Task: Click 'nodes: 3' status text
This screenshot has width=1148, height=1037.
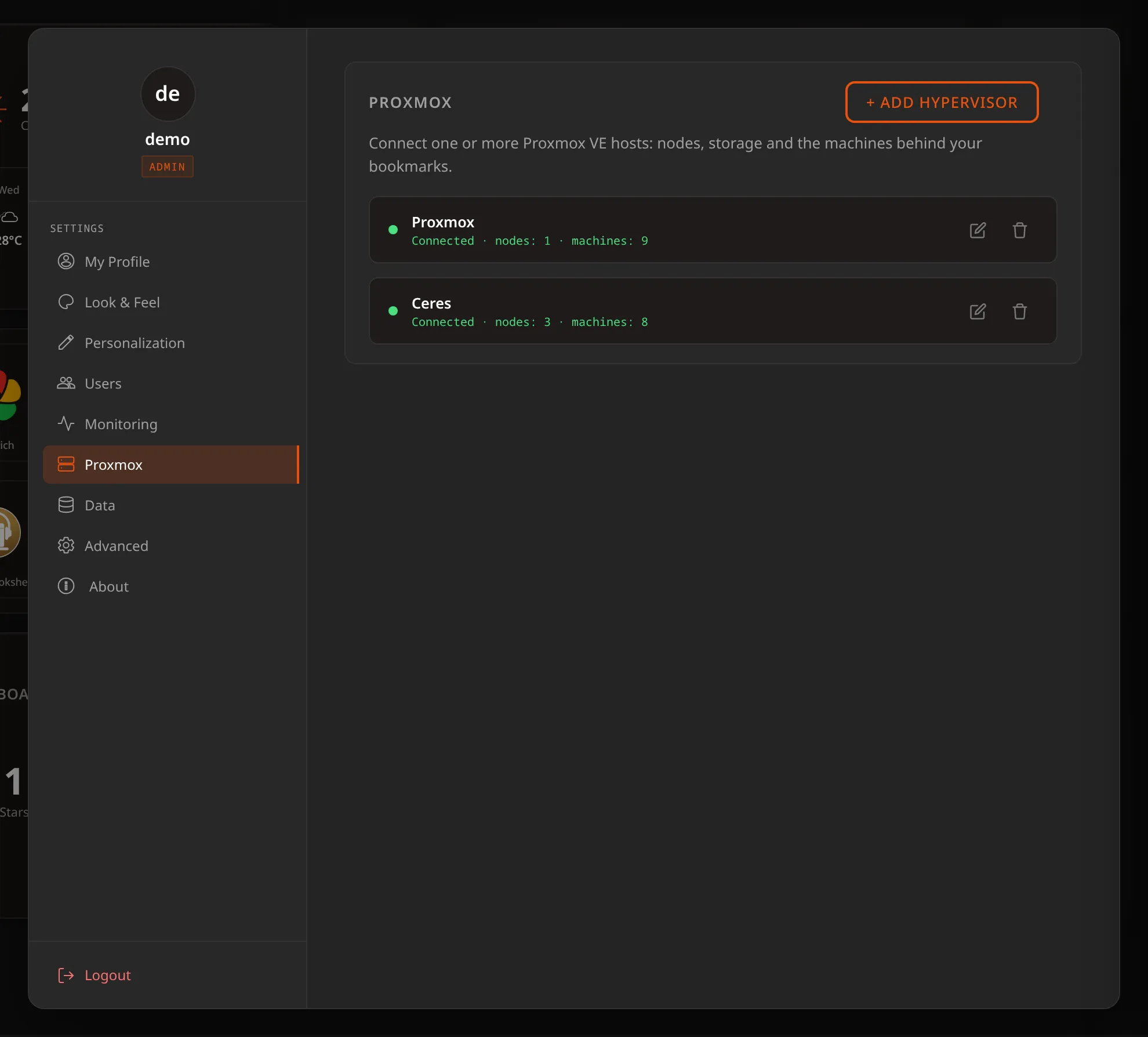Action: pos(522,322)
